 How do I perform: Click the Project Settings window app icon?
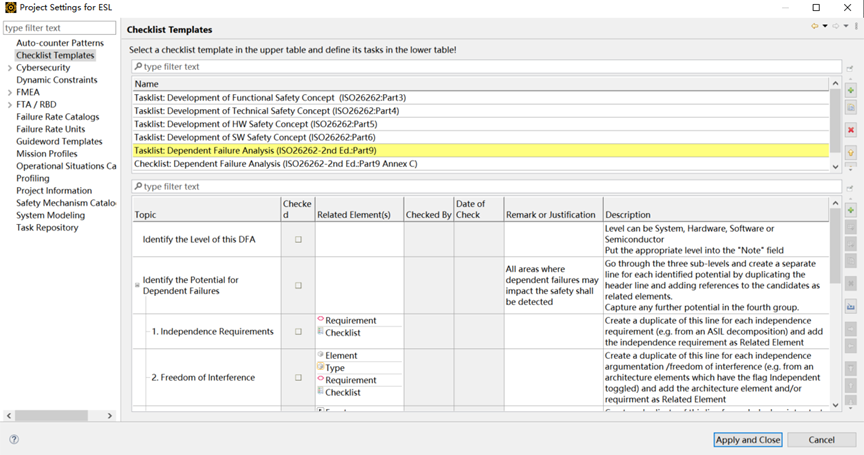click(x=10, y=7)
